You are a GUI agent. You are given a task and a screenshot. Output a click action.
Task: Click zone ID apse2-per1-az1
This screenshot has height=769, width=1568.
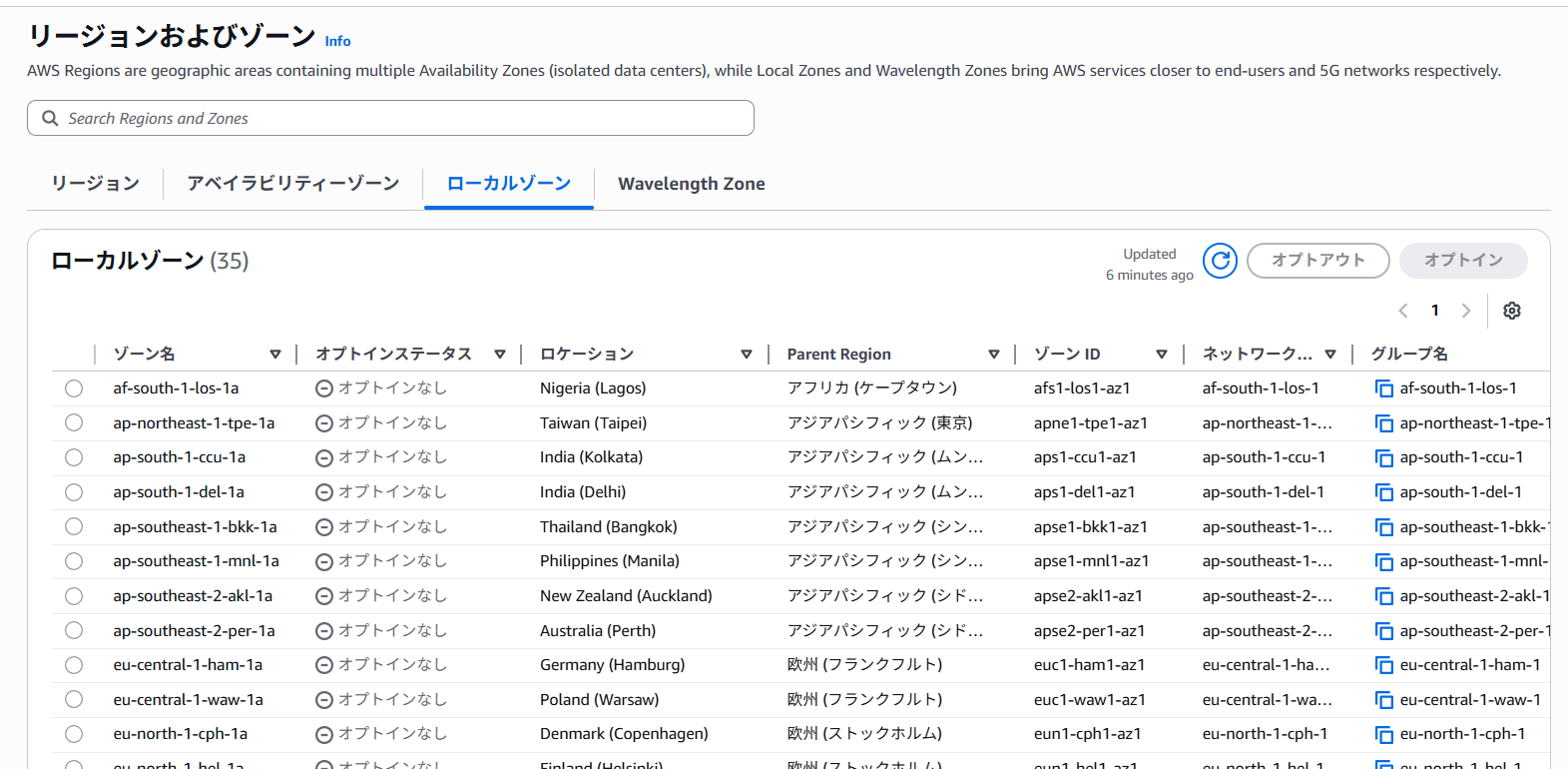pyautogui.click(x=1089, y=631)
